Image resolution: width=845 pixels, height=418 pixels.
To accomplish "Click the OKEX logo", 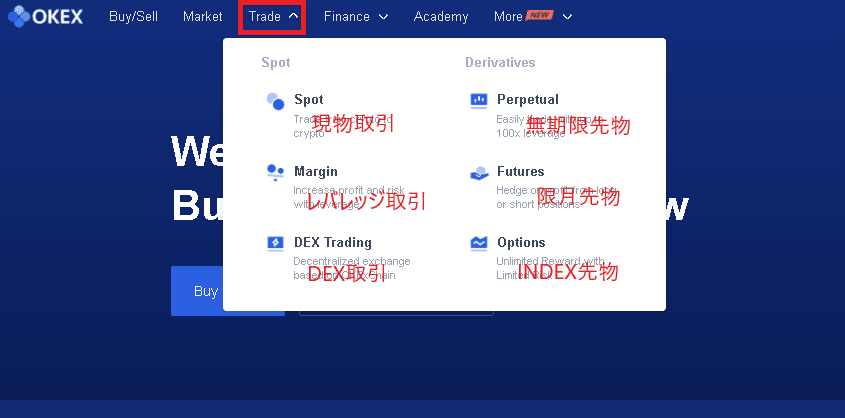I will pyautogui.click(x=45, y=16).
